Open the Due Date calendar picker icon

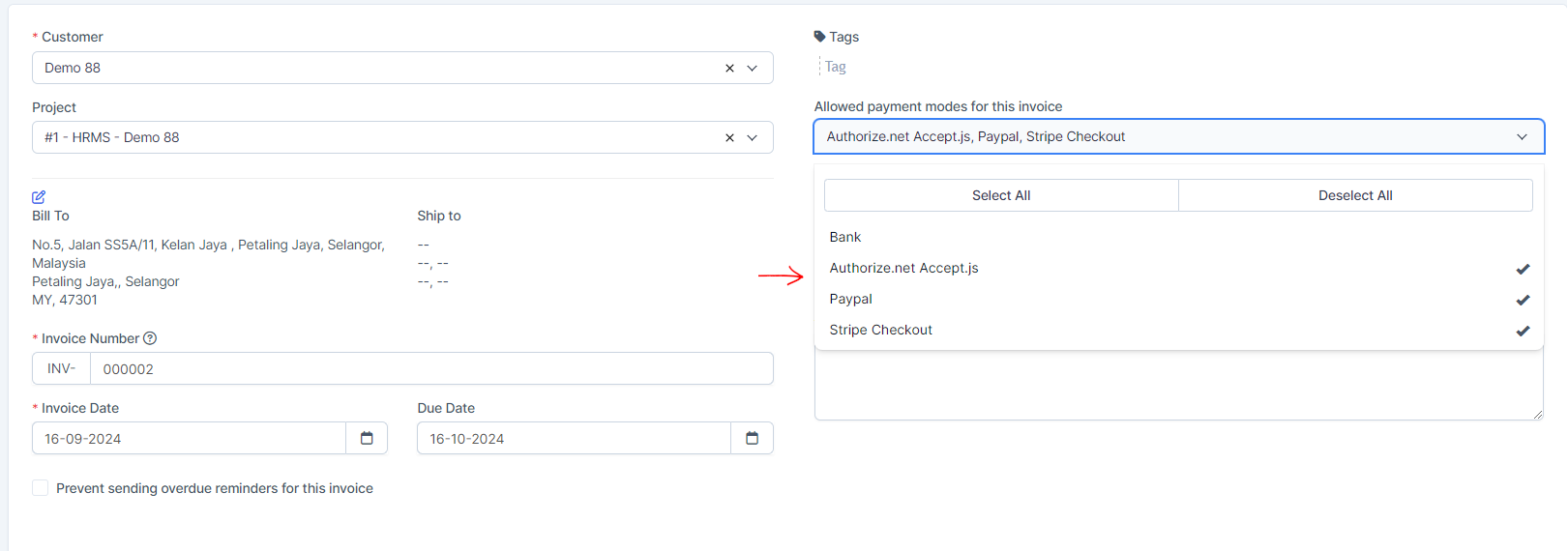752,438
